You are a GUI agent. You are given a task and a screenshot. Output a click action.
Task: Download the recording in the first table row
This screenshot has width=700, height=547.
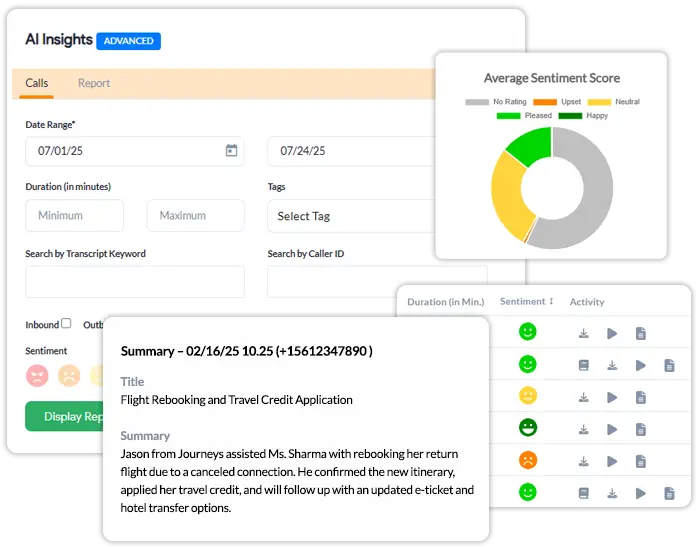(x=583, y=333)
